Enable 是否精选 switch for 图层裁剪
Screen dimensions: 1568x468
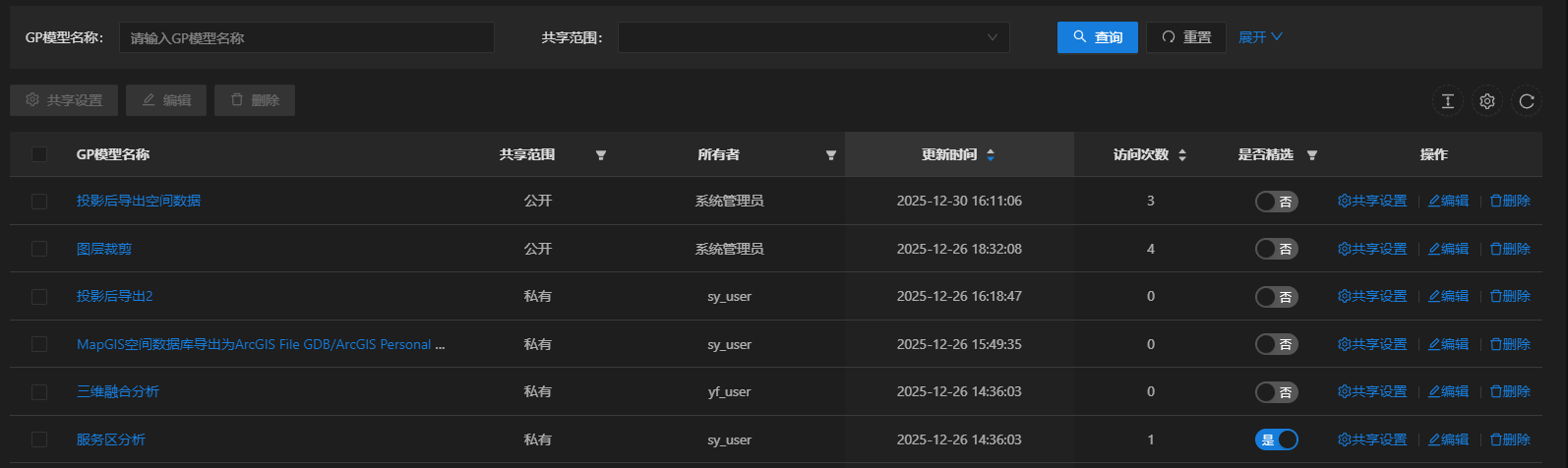tap(1276, 249)
